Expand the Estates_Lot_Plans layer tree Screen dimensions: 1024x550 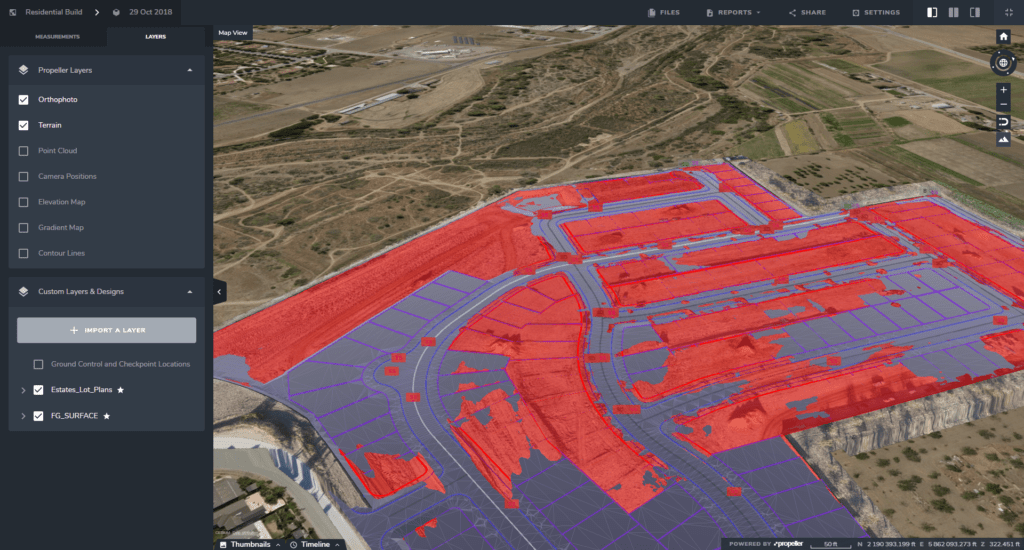click(x=22, y=390)
